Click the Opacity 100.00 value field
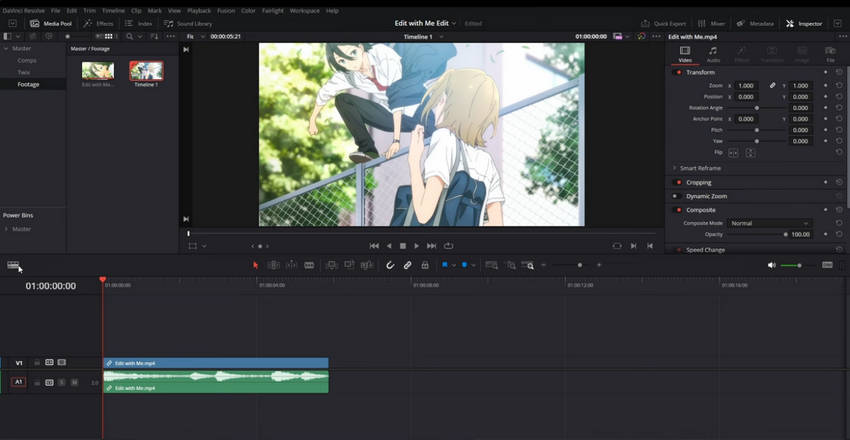 click(800, 235)
